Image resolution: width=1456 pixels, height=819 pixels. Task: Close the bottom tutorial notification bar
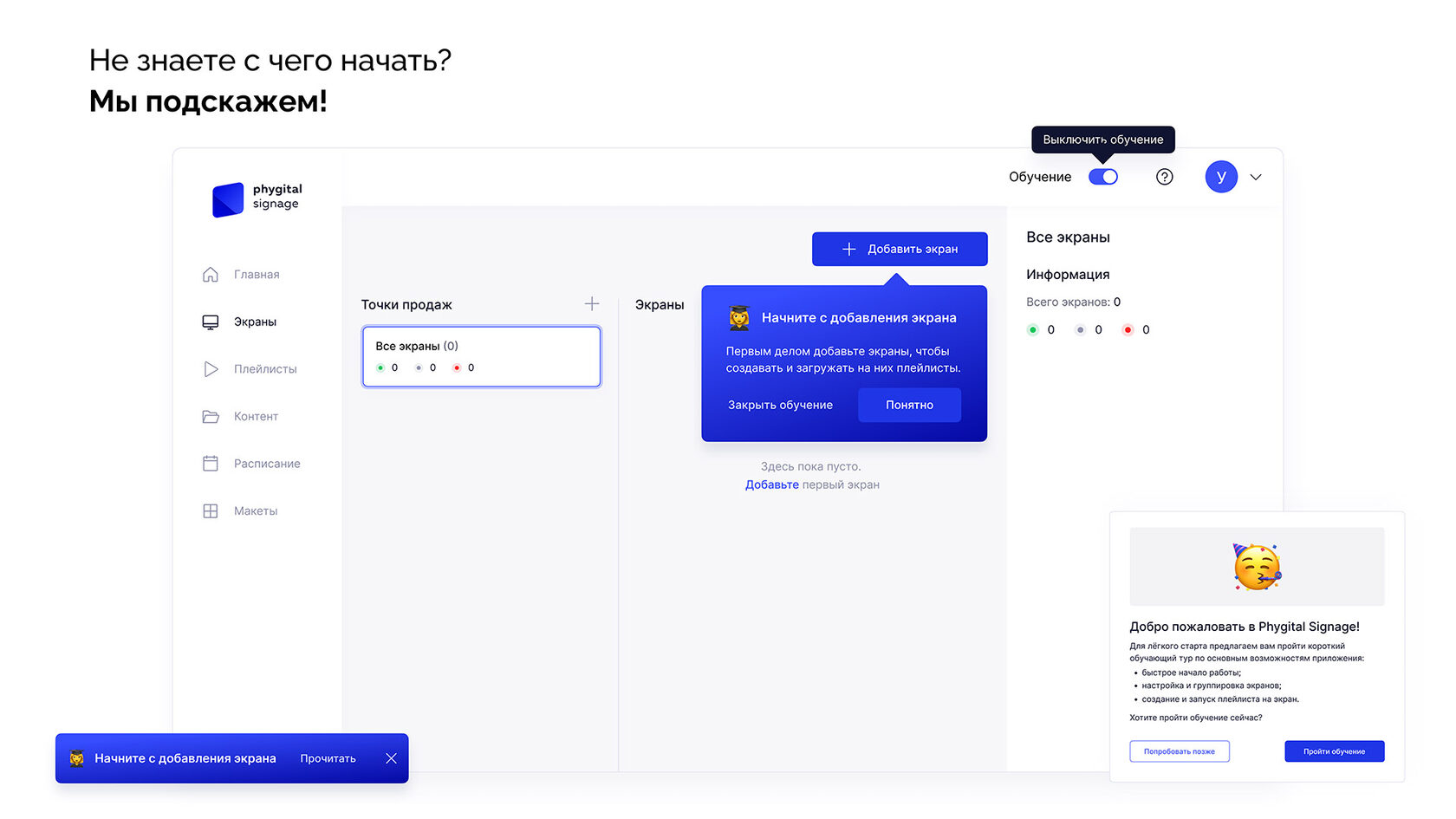(x=391, y=758)
